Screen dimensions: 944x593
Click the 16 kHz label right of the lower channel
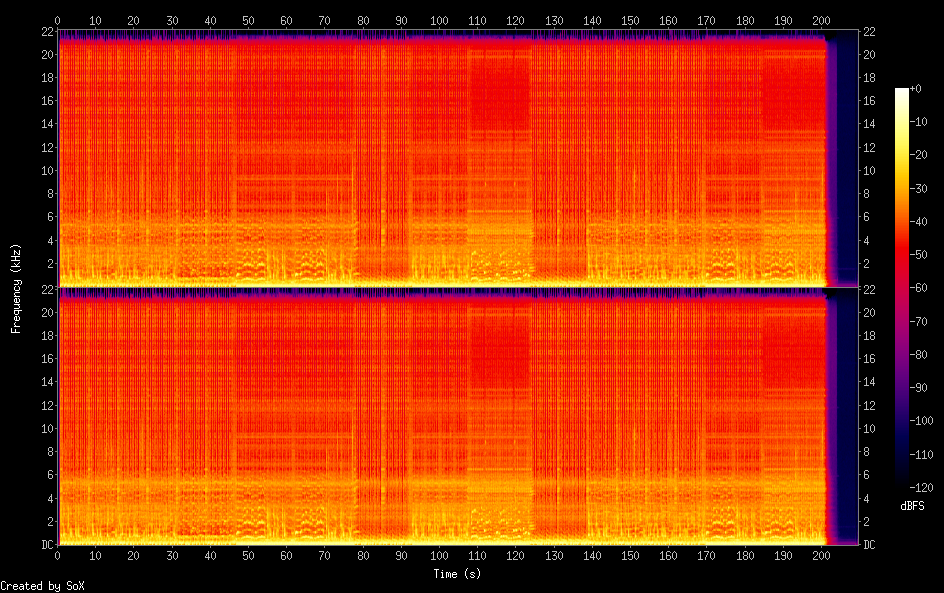click(869, 359)
